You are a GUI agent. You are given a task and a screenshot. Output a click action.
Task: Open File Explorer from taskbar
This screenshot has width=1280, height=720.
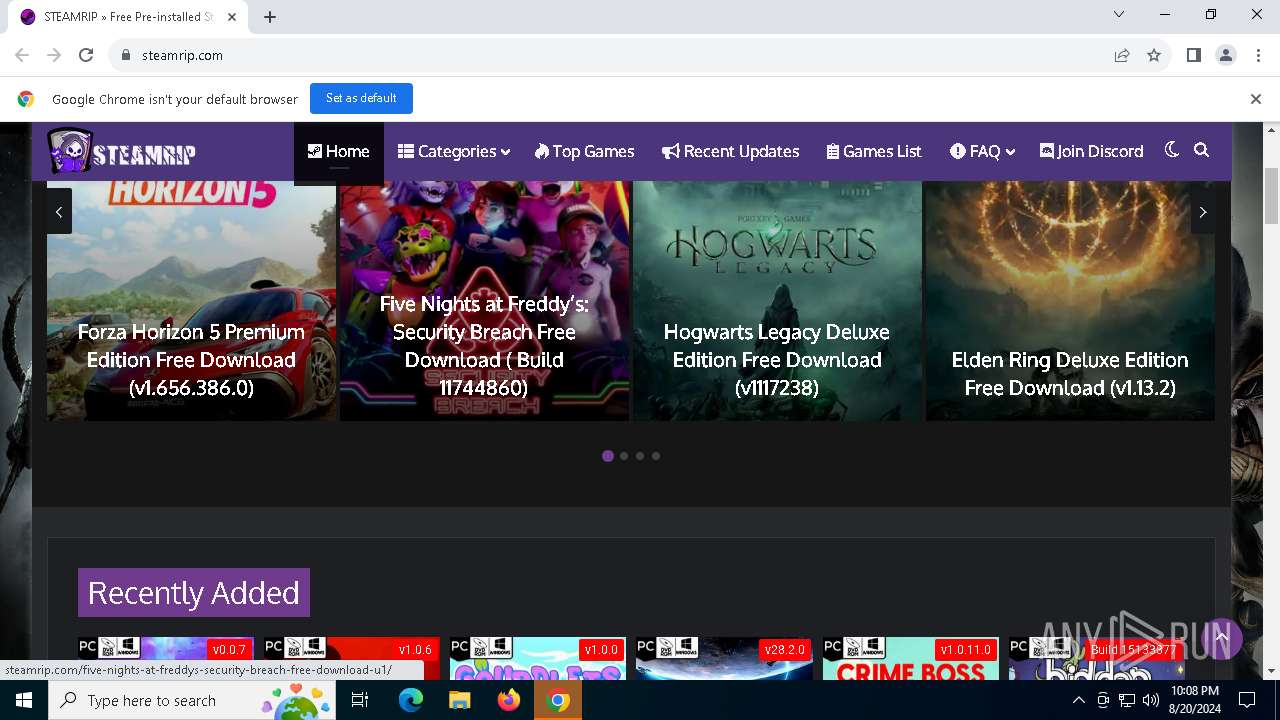coord(460,700)
